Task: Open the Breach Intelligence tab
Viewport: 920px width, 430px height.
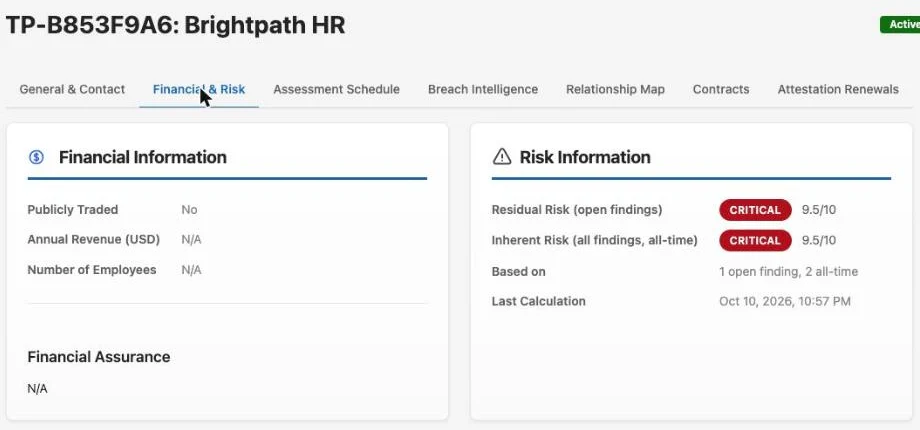Action: (483, 89)
